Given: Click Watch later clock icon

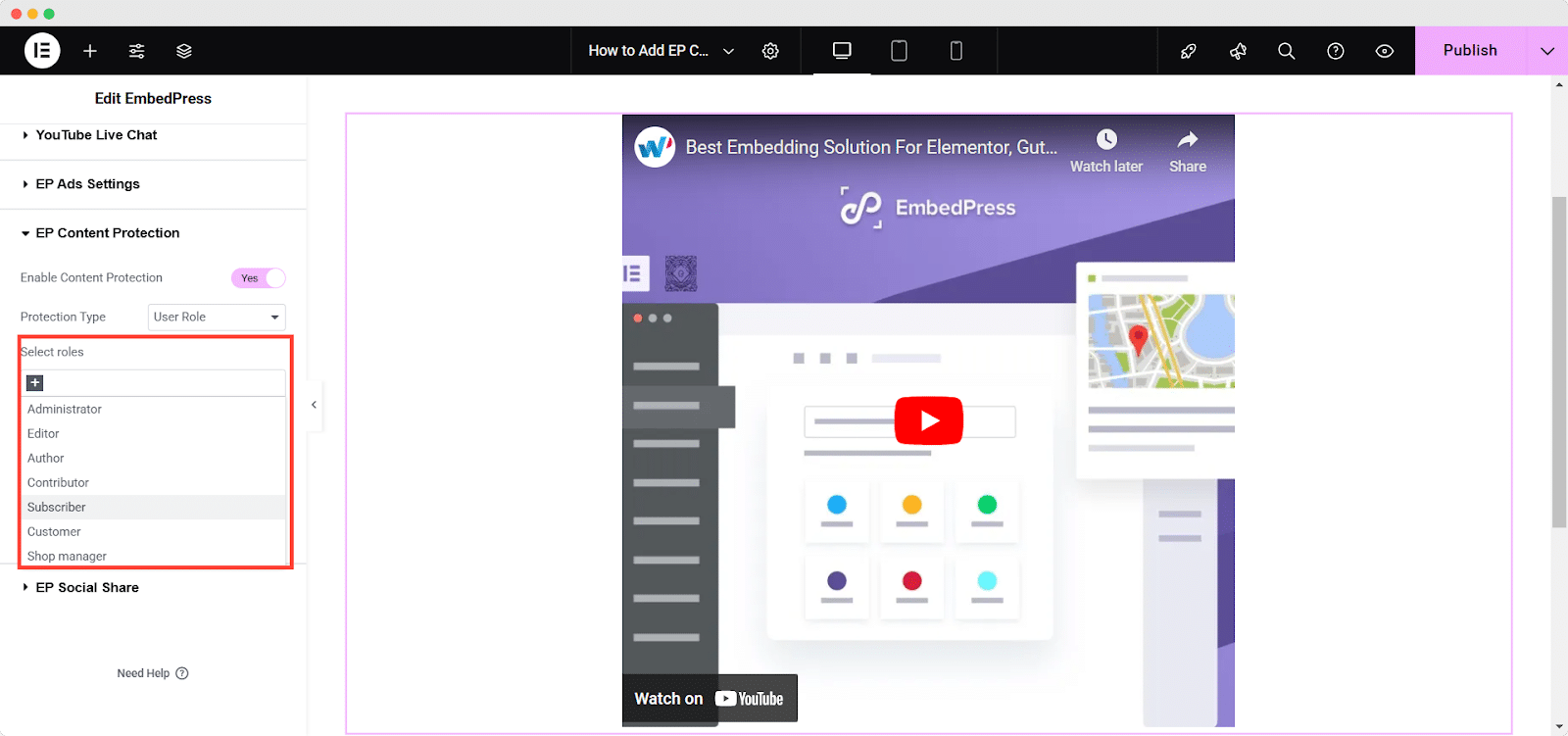Looking at the screenshot, I should (1106, 139).
